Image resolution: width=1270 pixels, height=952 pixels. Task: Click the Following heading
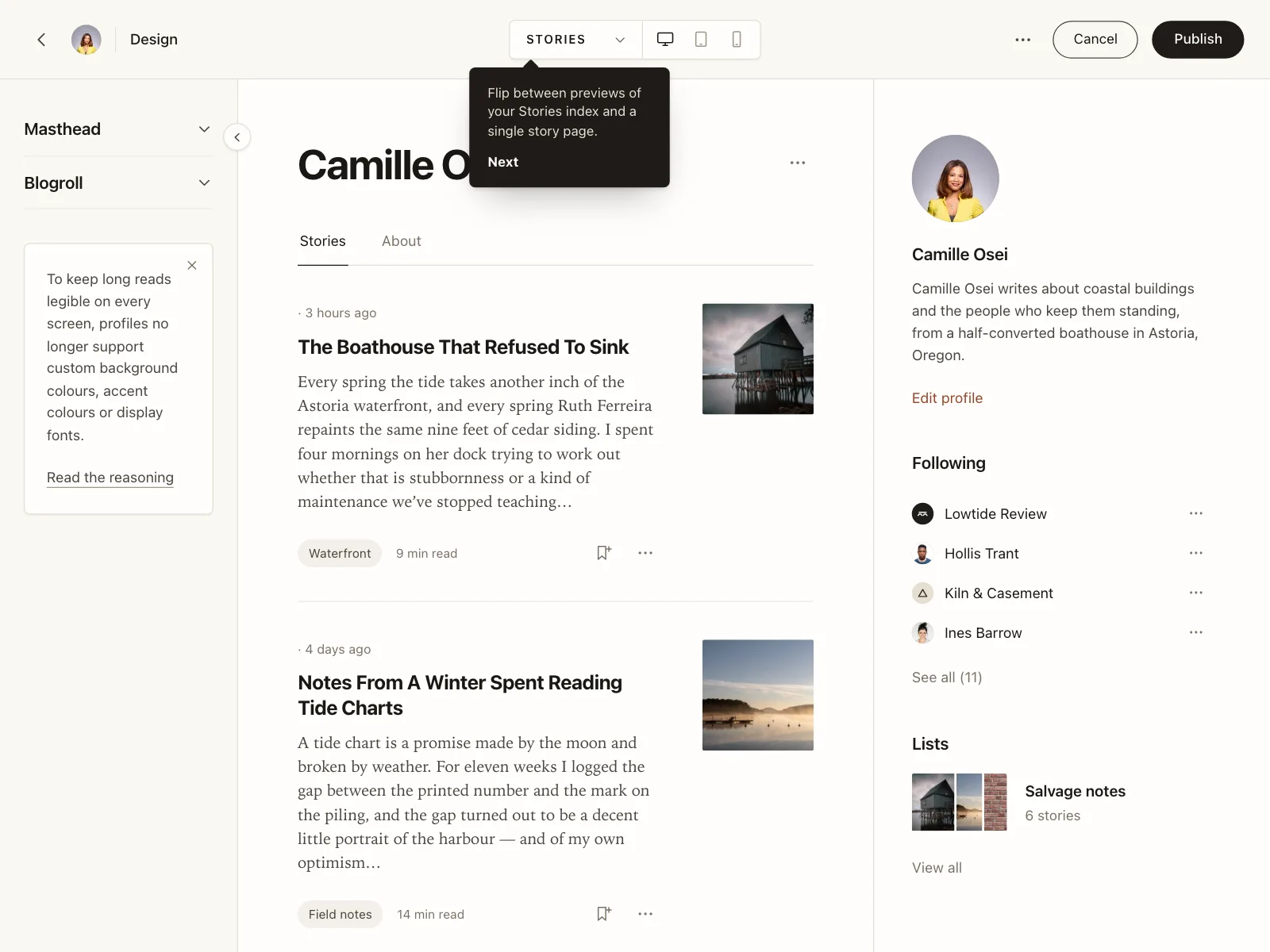(949, 463)
